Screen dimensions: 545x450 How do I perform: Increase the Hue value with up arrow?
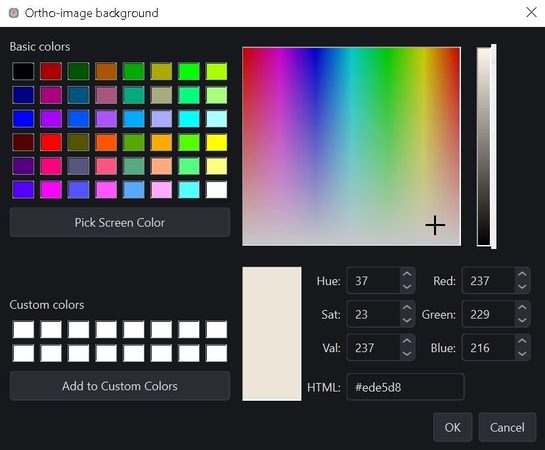[407, 274]
